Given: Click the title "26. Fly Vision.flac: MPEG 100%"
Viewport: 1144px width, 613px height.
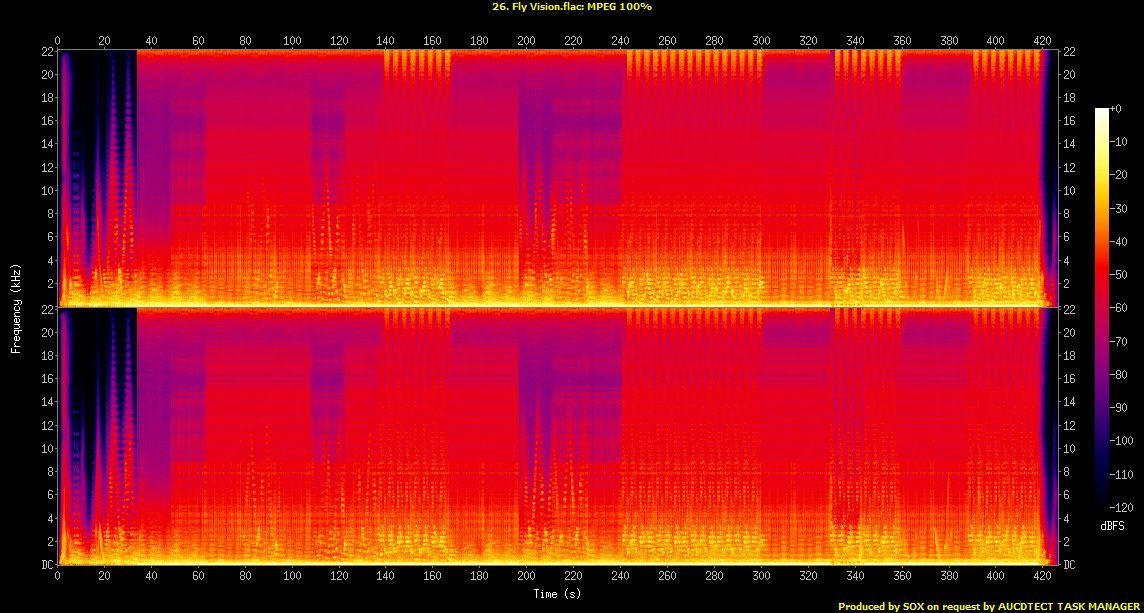Looking at the screenshot, I should (572, 7).
